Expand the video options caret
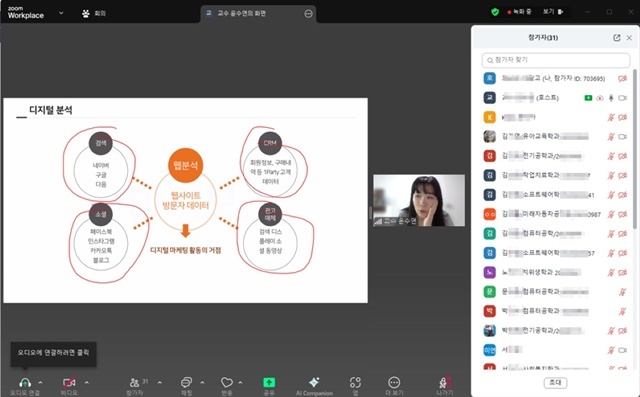640x397 pixels. tap(87, 382)
